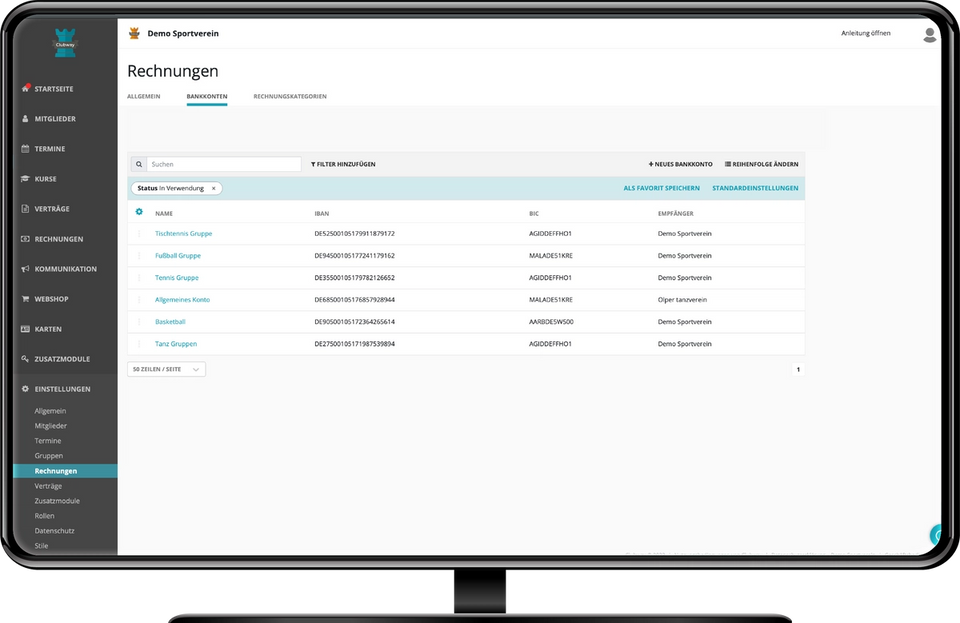Image resolution: width=960 pixels, height=623 pixels.
Task: Open Stile under Einstellungen
Action: click(41, 546)
